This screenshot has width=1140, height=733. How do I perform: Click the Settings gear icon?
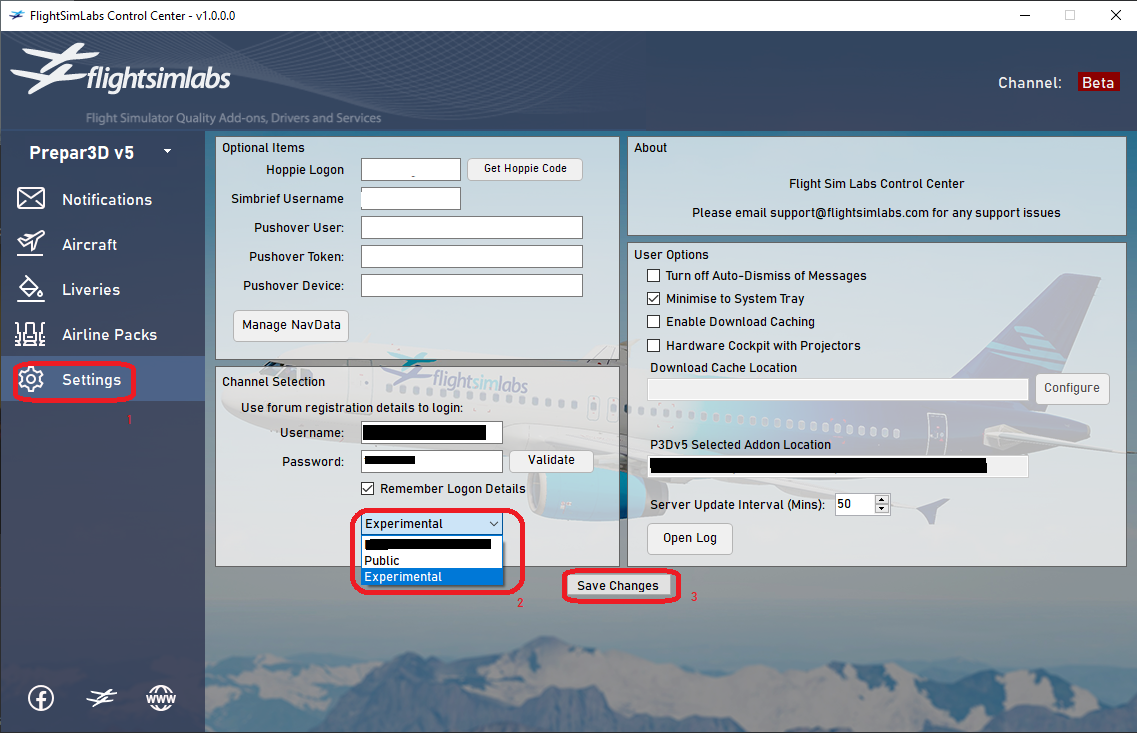point(31,379)
